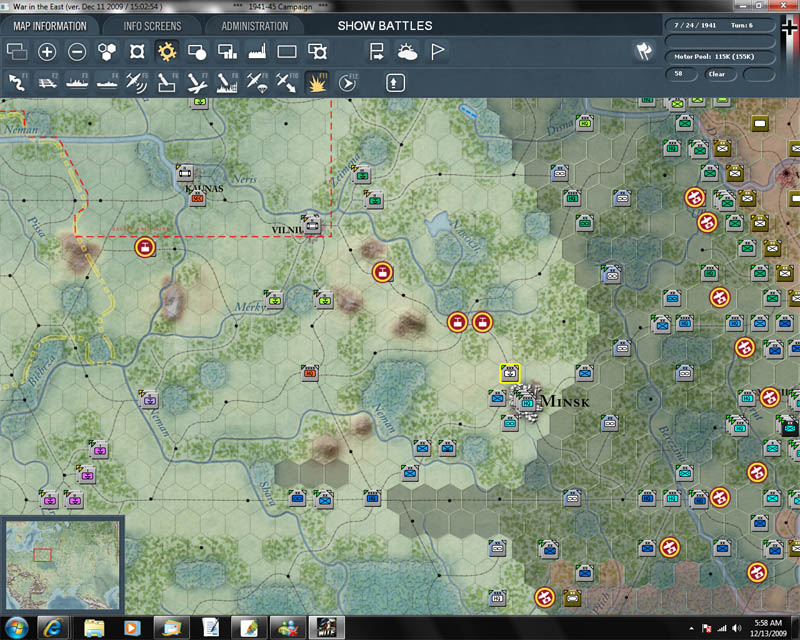Select F6 bomb unit mode icon

[167, 83]
